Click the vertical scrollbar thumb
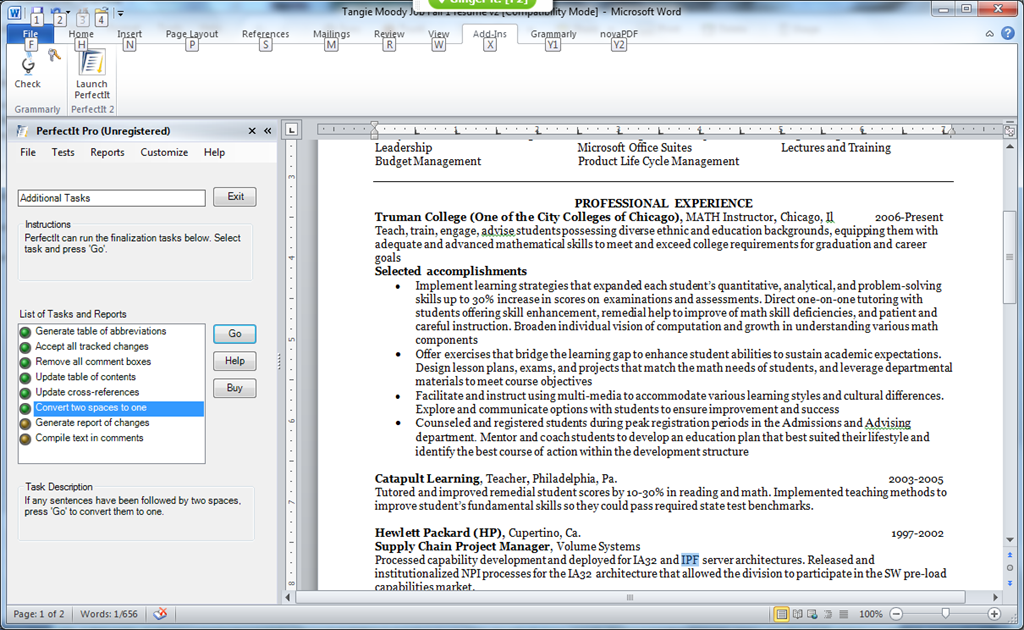1024x630 pixels. coord(1010,257)
